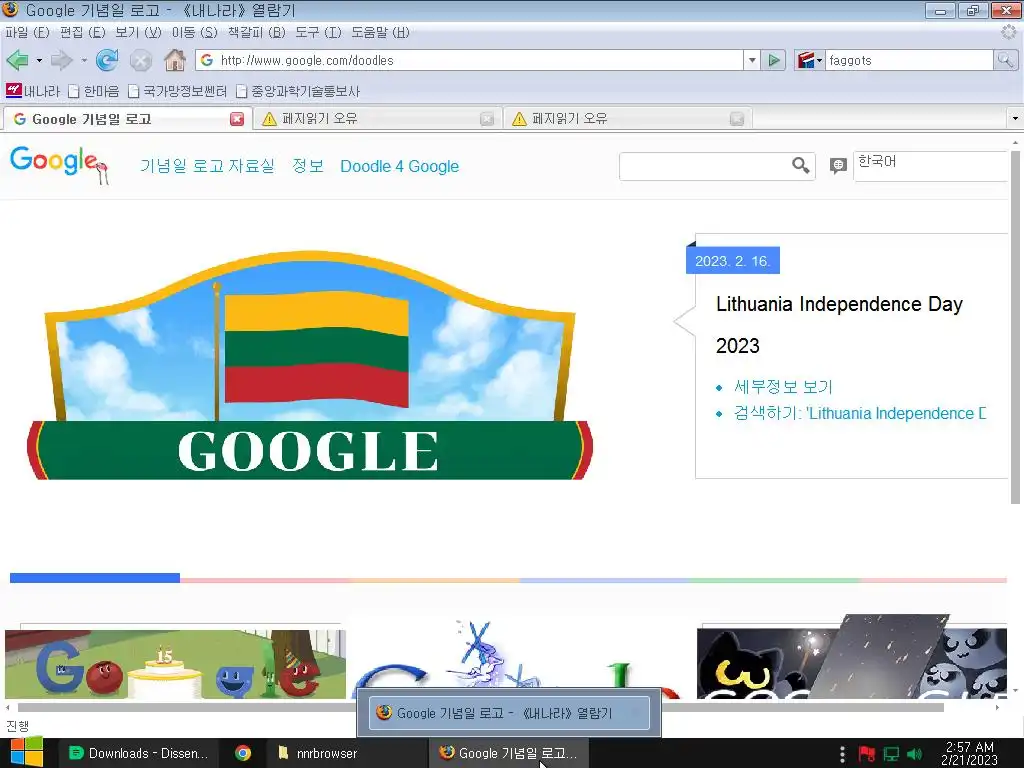Open the black cat doodle thumbnail

pos(852,658)
